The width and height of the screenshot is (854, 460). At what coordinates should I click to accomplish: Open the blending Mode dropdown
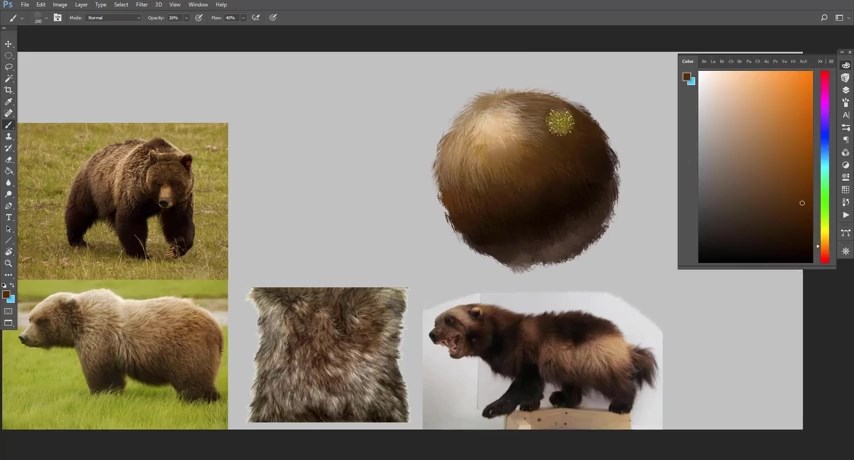(112, 17)
